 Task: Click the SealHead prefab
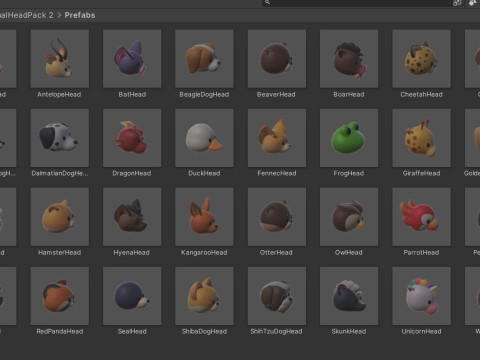click(132, 296)
